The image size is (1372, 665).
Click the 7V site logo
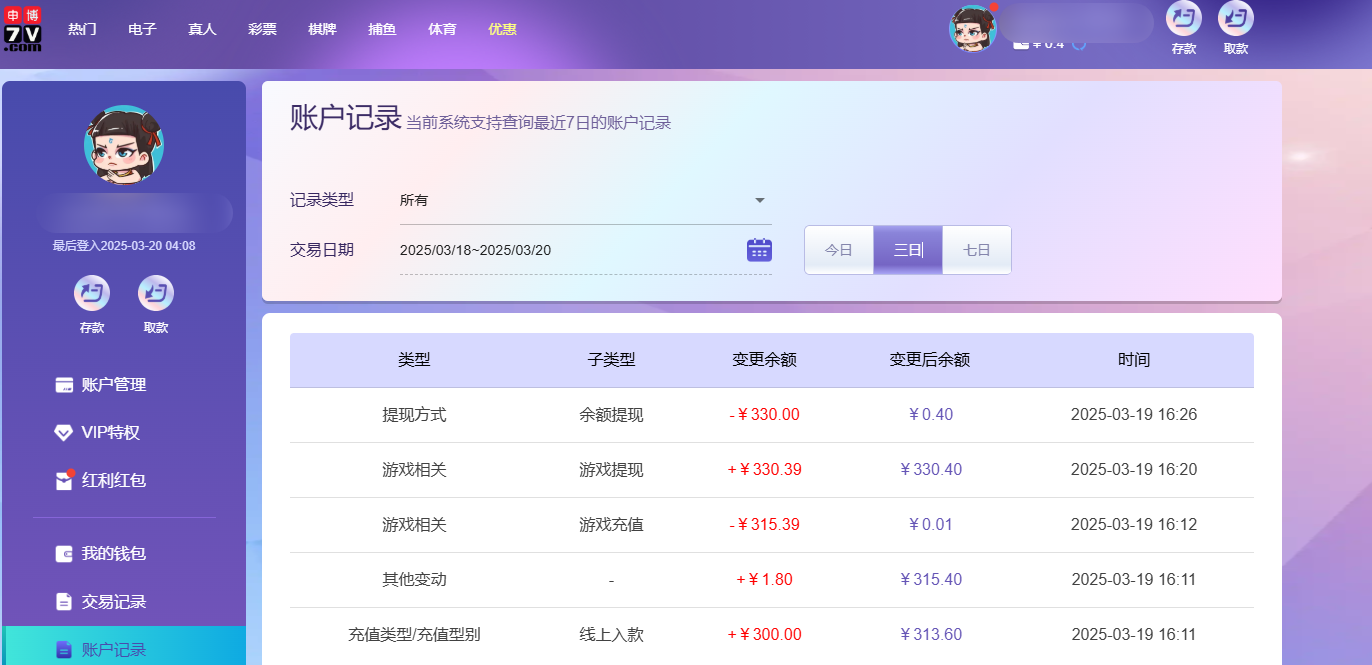23,29
